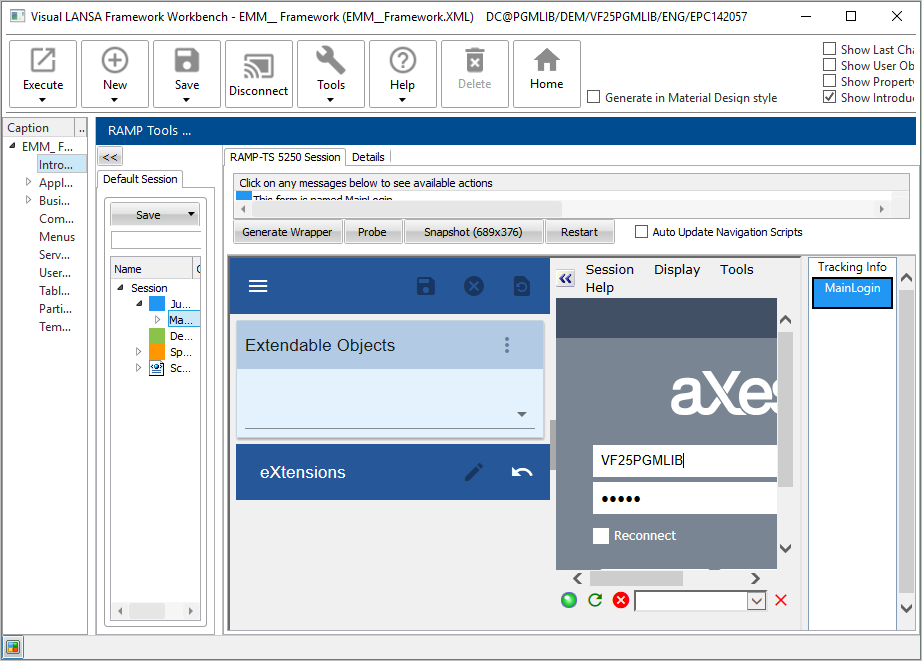
Task: Enable Generate in Material Design style
Action: pos(594,98)
